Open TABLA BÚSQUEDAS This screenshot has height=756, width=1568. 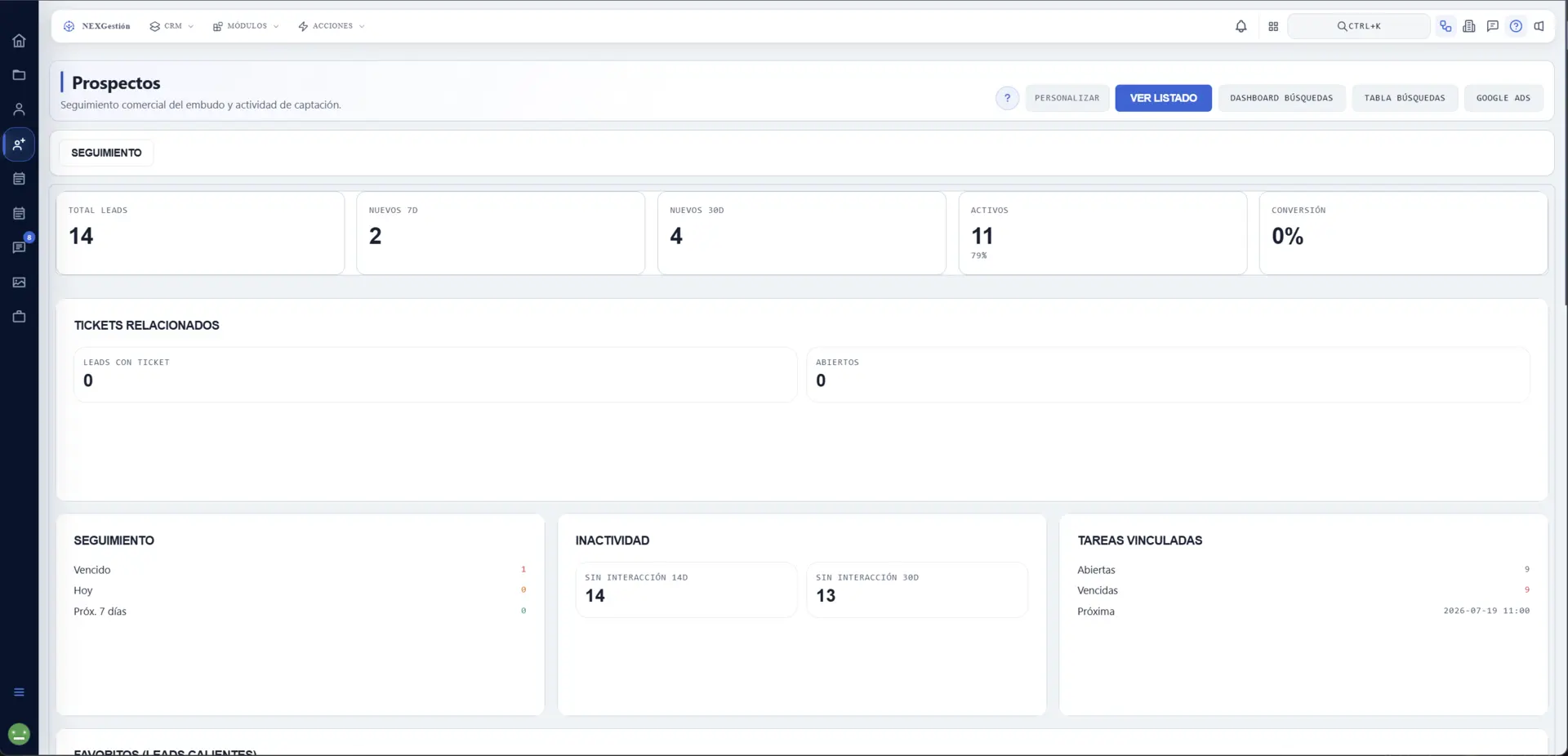(1405, 98)
